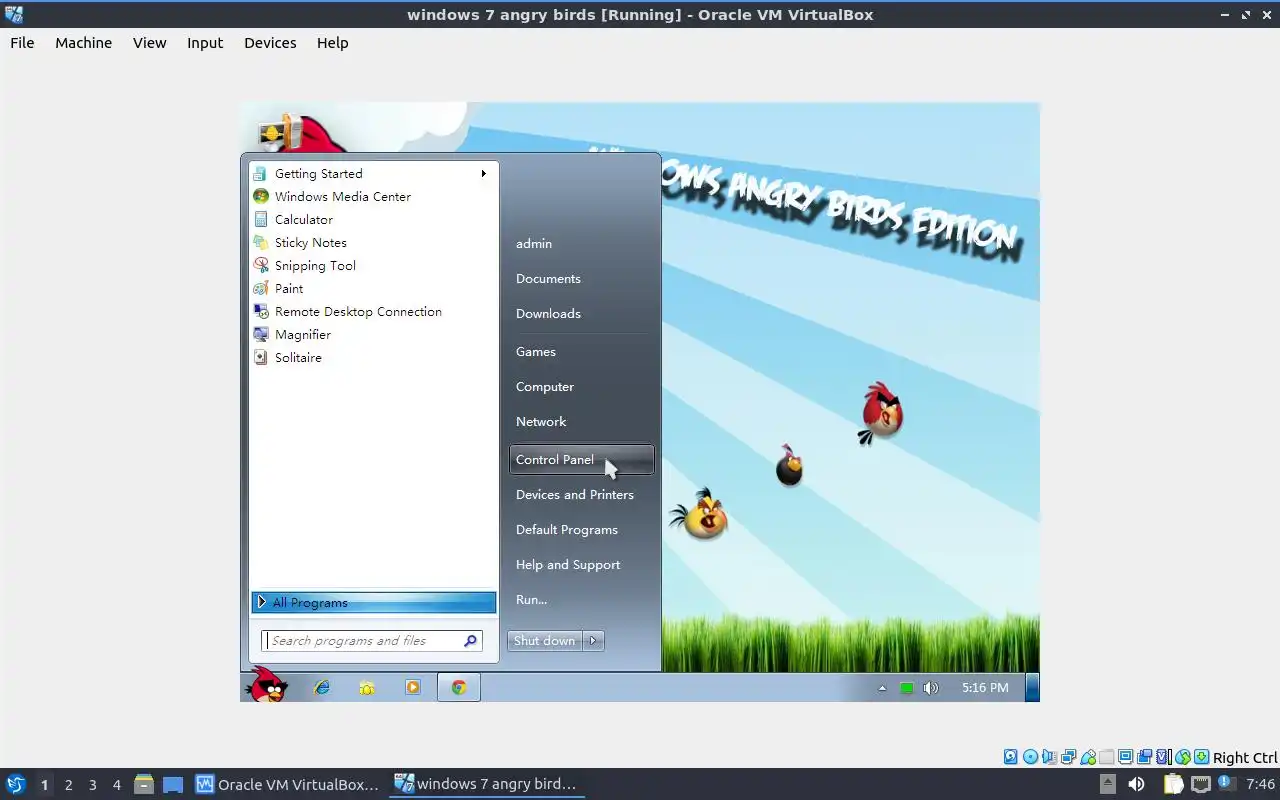Open Control Panel

pyautogui.click(x=581, y=459)
